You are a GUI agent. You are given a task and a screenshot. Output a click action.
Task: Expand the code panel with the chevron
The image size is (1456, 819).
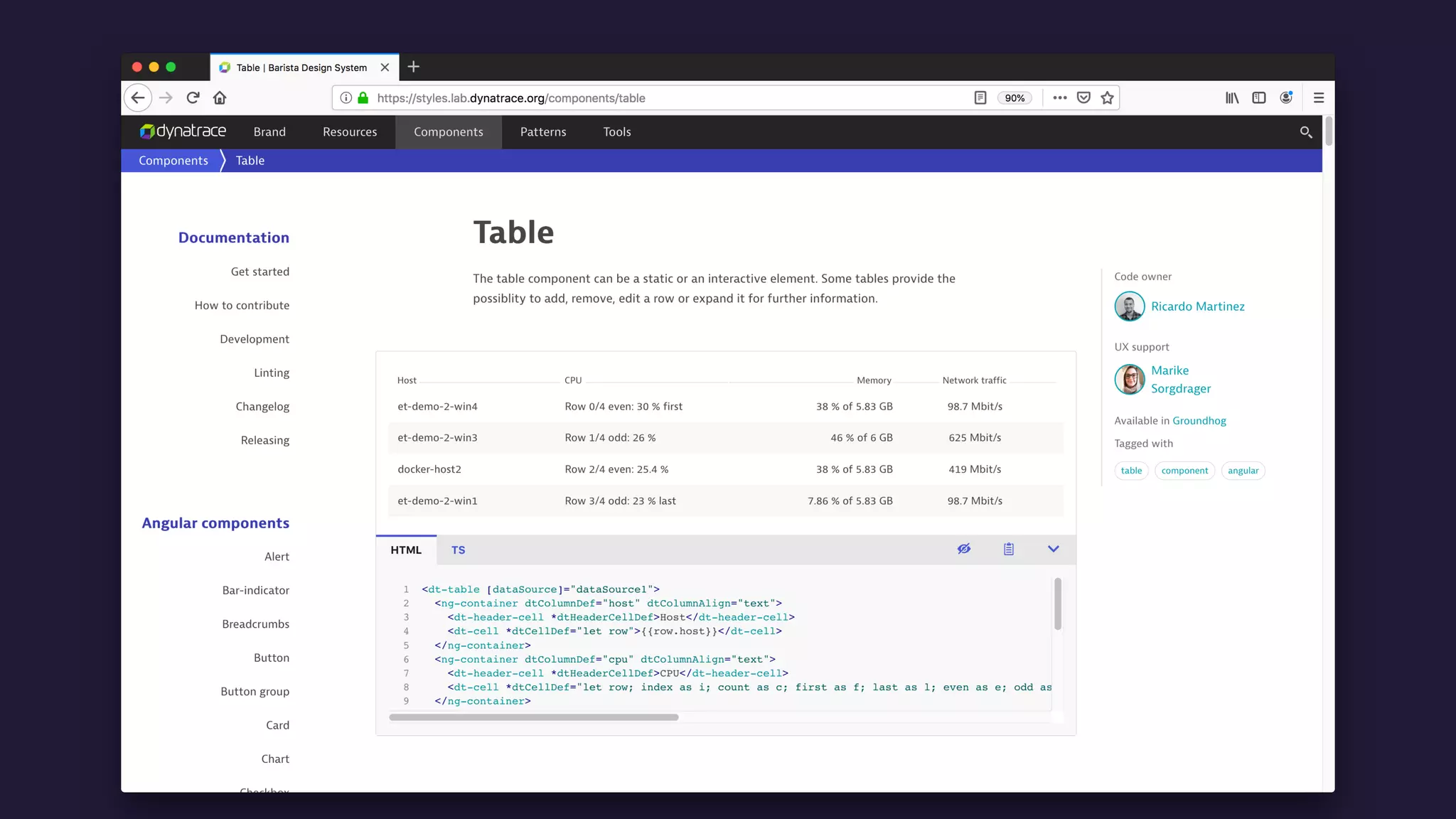tap(1054, 549)
